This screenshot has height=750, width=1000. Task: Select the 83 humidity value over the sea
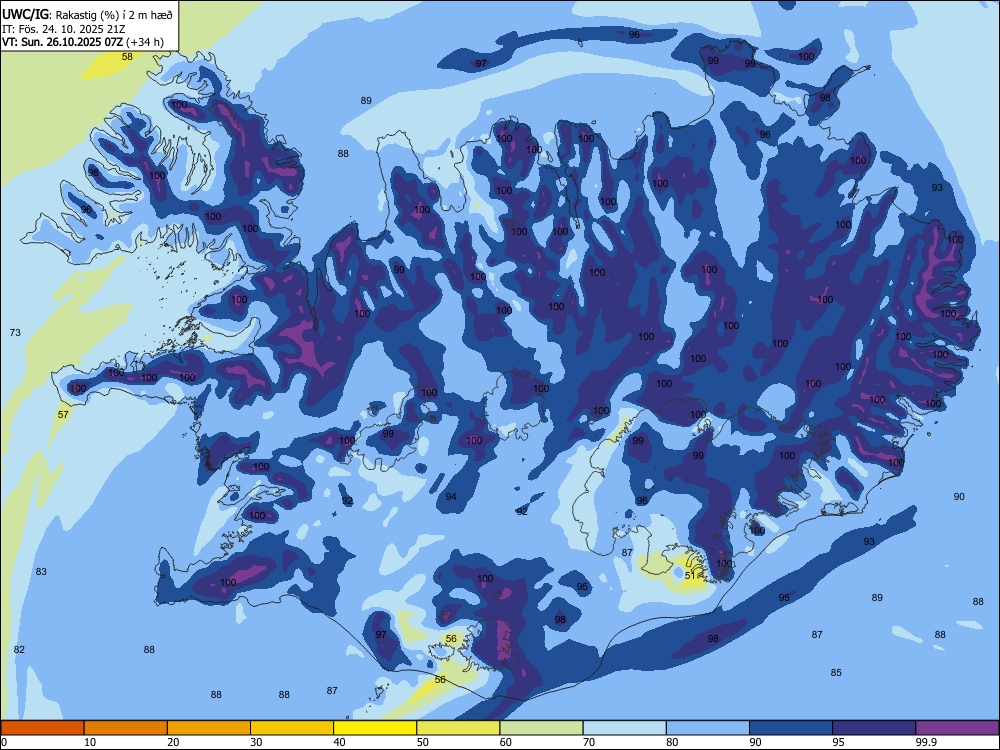click(x=41, y=571)
